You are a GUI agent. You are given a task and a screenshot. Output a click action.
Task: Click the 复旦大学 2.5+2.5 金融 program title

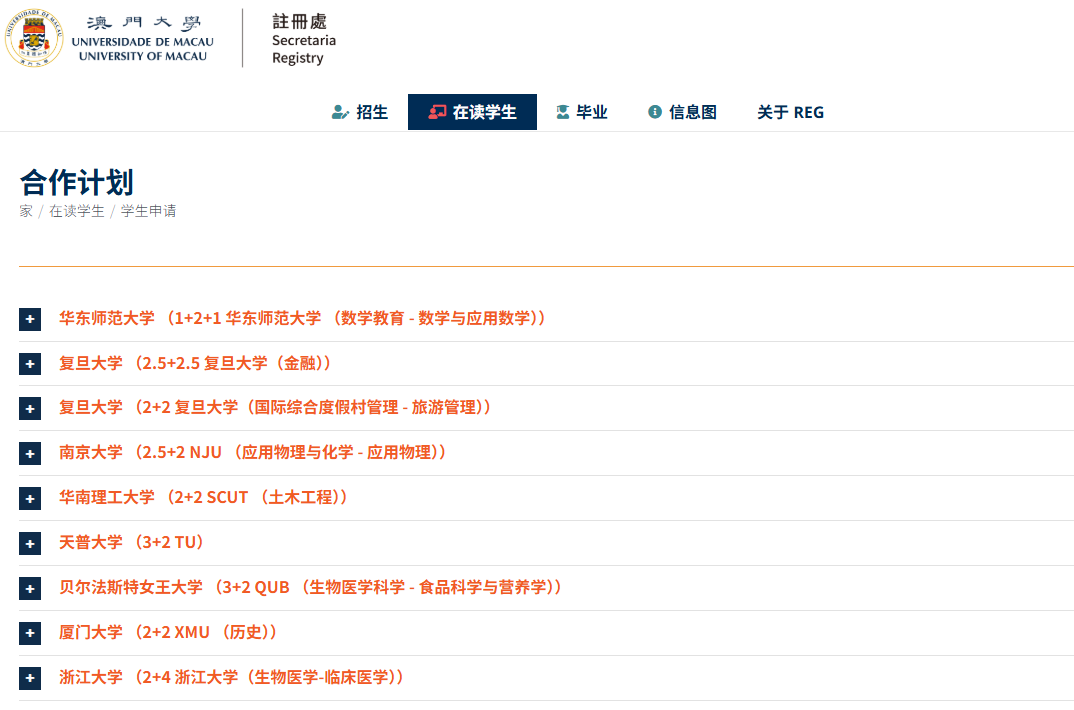[195, 363]
